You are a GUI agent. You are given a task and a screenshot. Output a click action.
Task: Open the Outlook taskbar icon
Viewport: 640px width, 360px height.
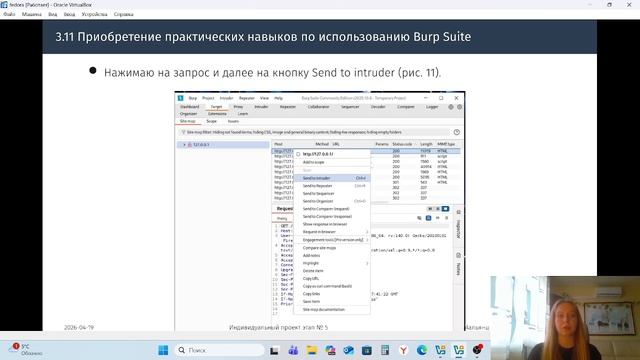(x=348, y=350)
